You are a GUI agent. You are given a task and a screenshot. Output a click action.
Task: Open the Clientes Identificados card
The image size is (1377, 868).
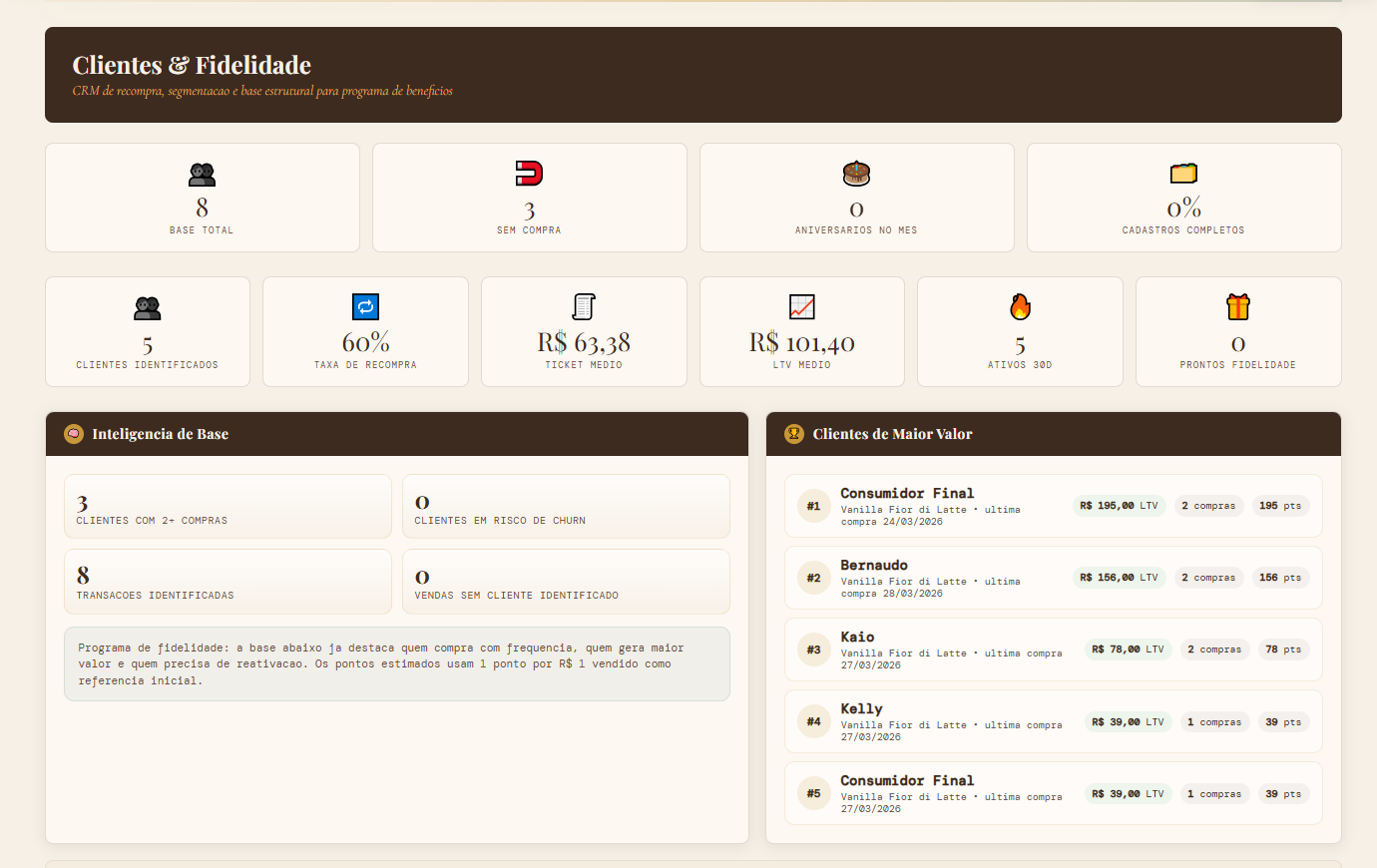pyautogui.click(x=148, y=332)
